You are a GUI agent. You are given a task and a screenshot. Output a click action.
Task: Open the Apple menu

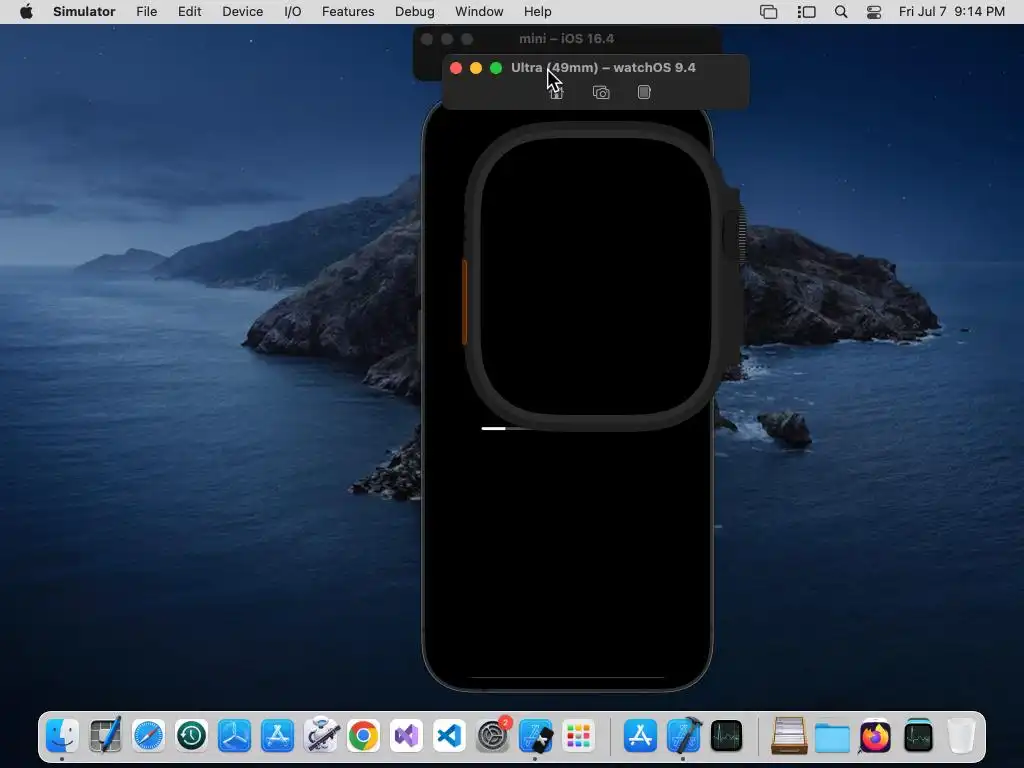tap(26, 12)
